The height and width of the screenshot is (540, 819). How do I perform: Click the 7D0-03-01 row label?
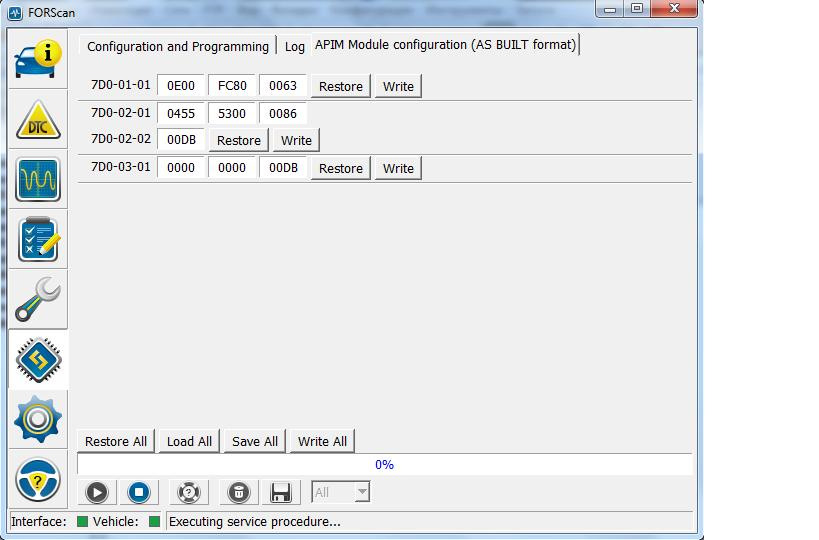(x=121, y=167)
